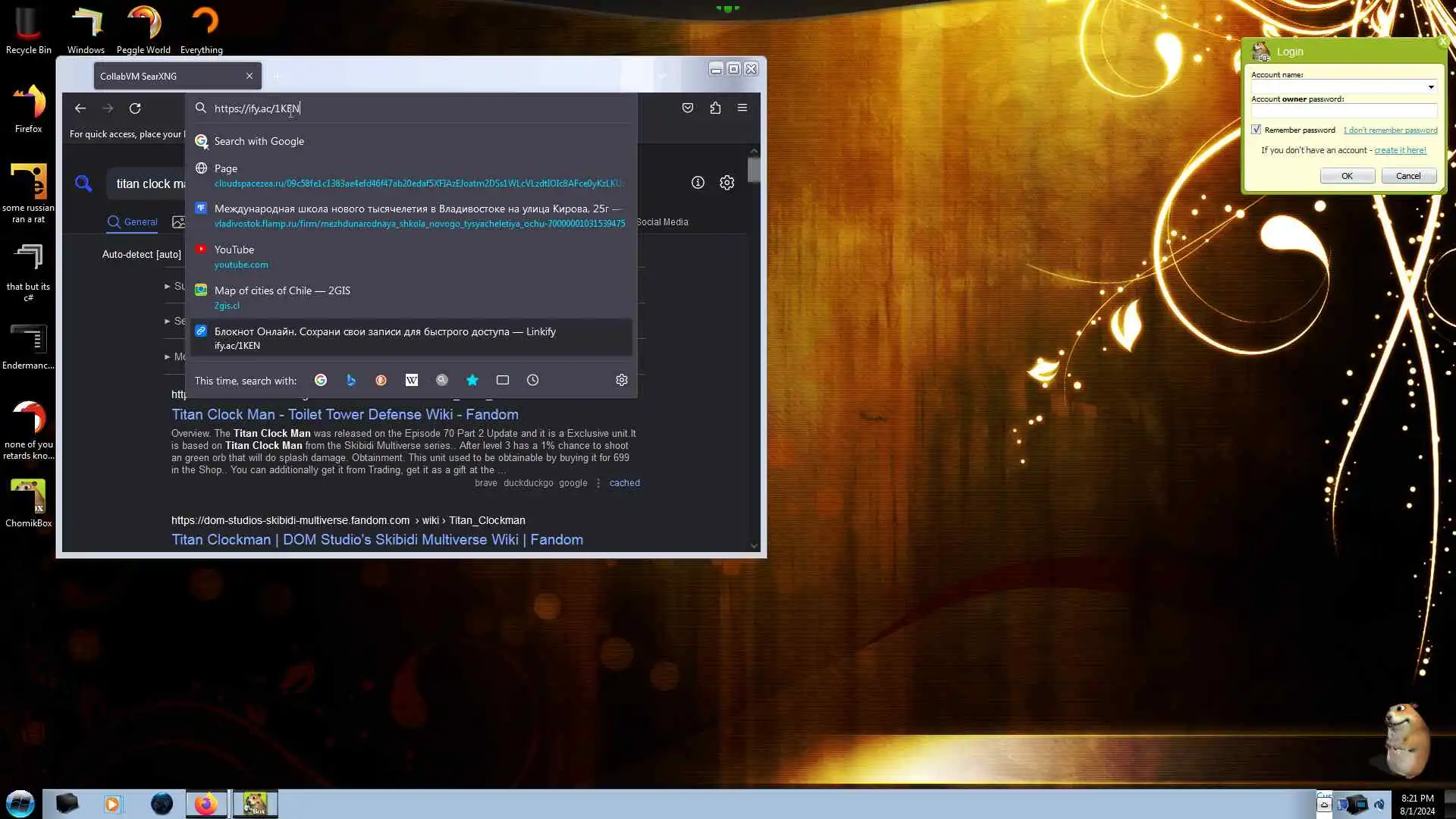Pick Wikipedia one-off search icon
1456x819 pixels.
point(411,380)
